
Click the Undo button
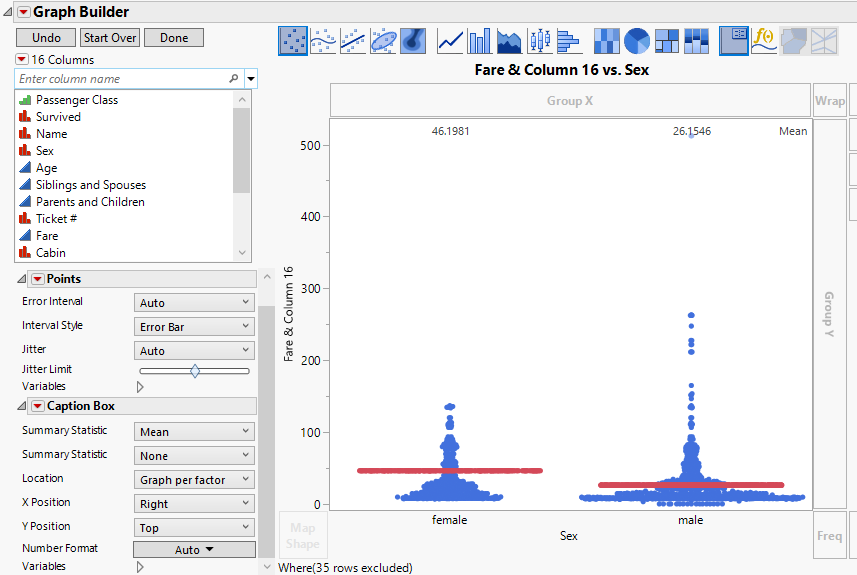(x=46, y=38)
